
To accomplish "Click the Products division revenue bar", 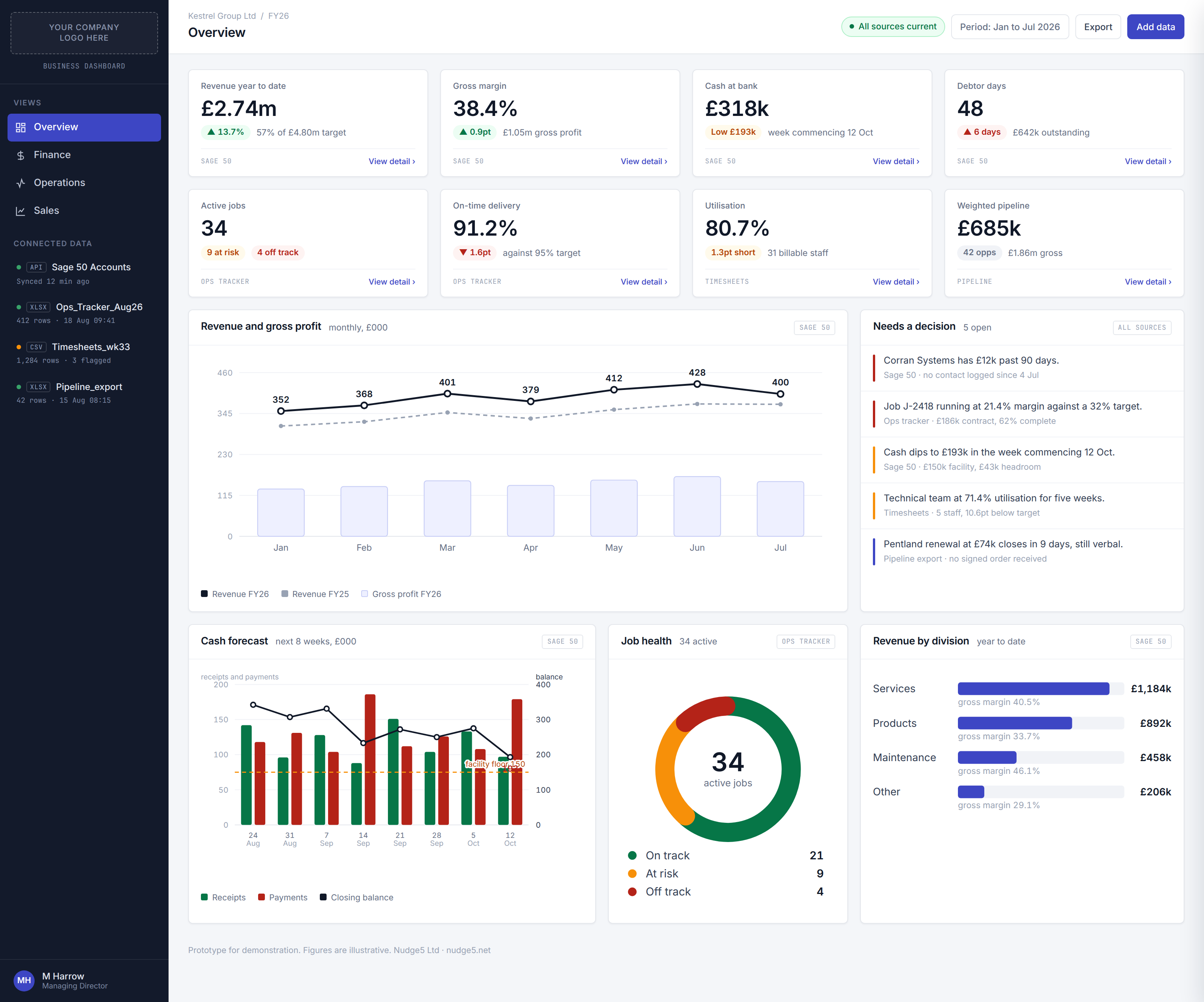I will 1014,723.
